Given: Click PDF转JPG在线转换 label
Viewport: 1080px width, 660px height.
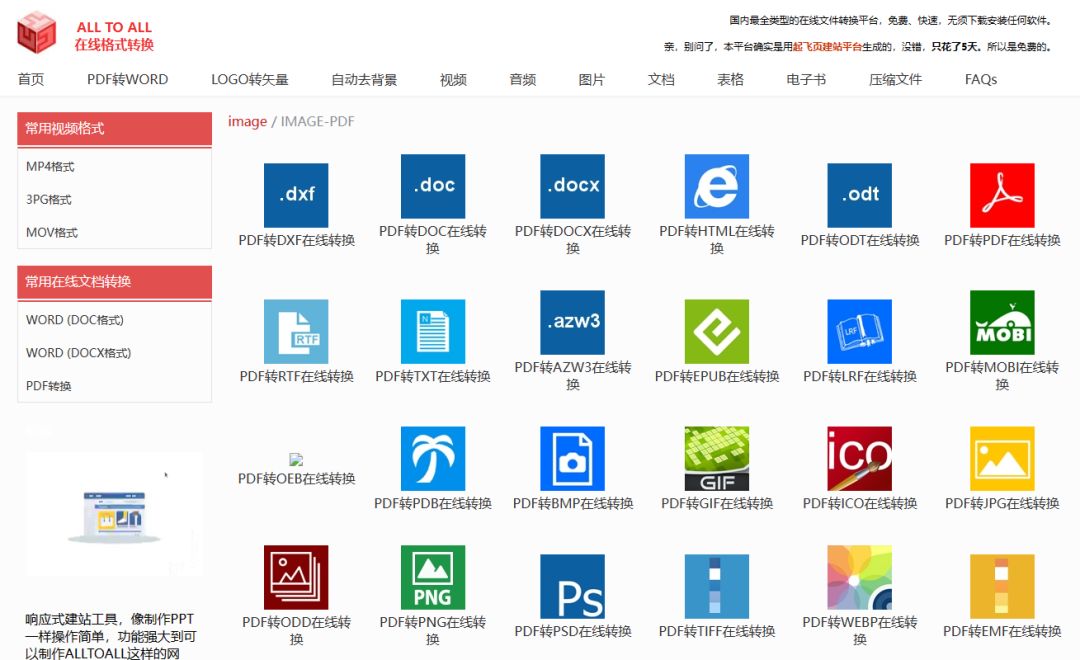Looking at the screenshot, I should click(x=1002, y=503).
